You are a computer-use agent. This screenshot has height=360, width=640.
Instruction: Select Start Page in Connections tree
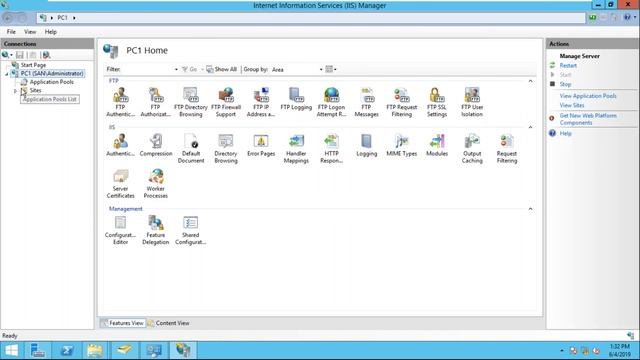click(33, 65)
